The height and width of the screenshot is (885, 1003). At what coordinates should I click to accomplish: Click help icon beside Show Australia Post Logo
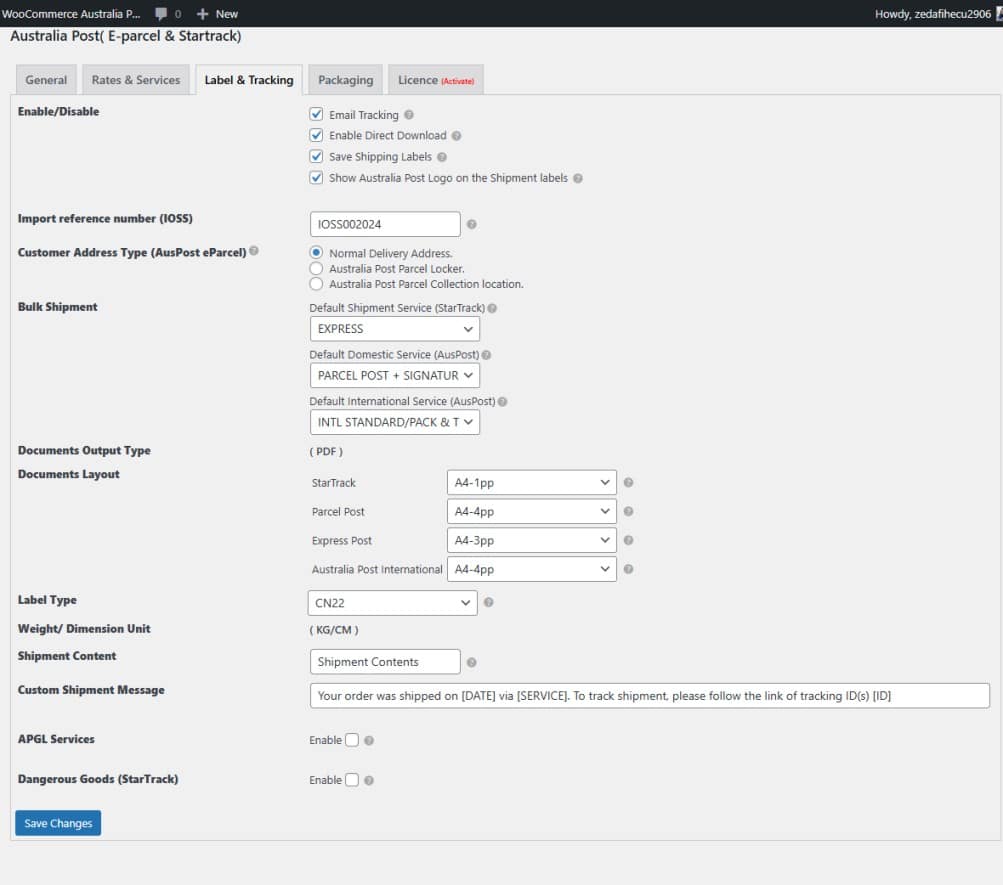tap(578, 178)
